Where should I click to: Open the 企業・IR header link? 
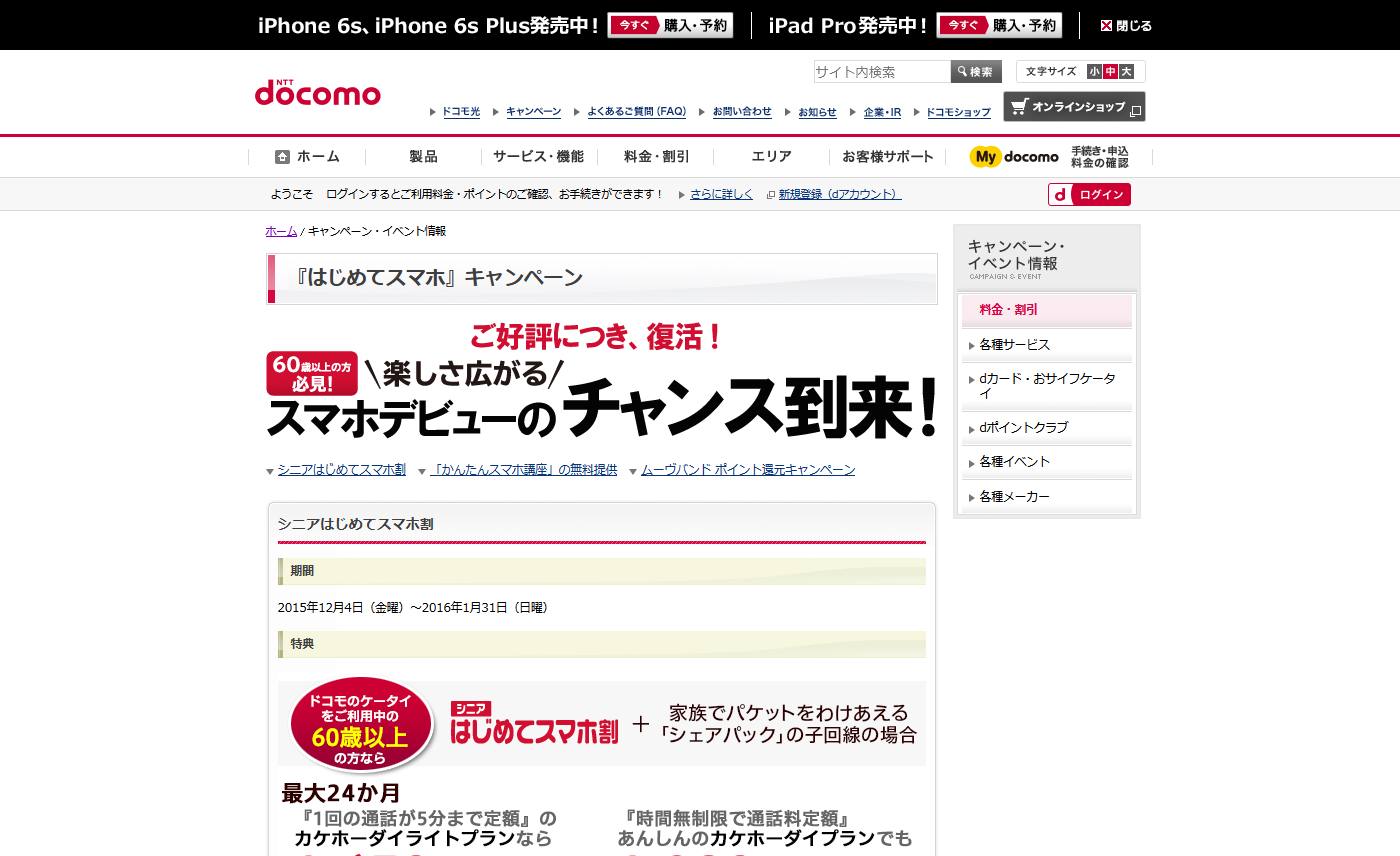pos(882,112)
